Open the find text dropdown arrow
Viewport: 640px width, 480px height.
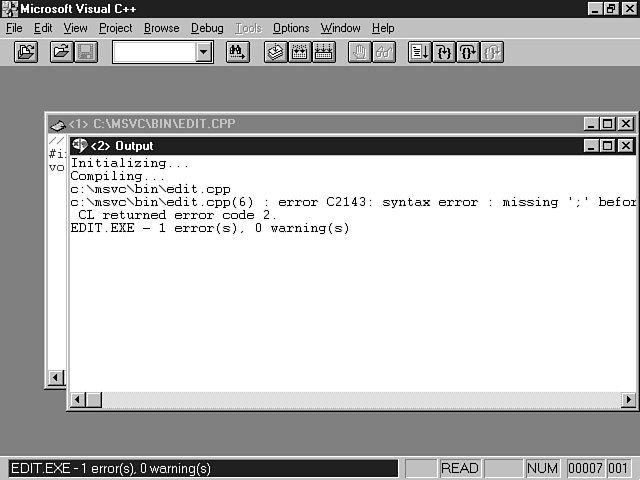(x=204, y=52)
